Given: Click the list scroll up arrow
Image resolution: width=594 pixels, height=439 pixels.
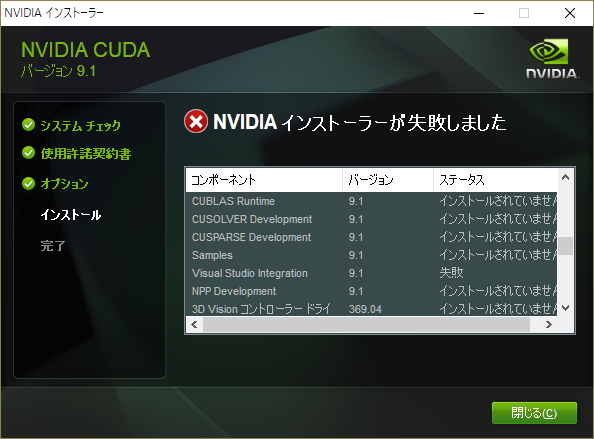Looking at the screenshot, I should [x=566, y=177].
